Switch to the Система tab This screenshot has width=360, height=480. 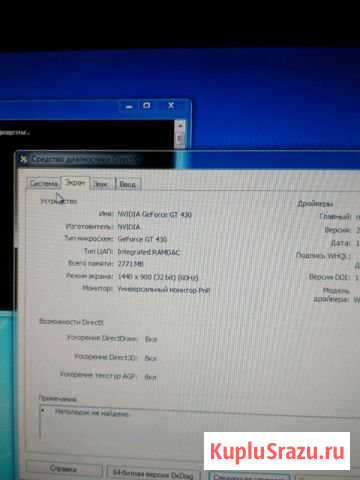(x=44, y=184)
